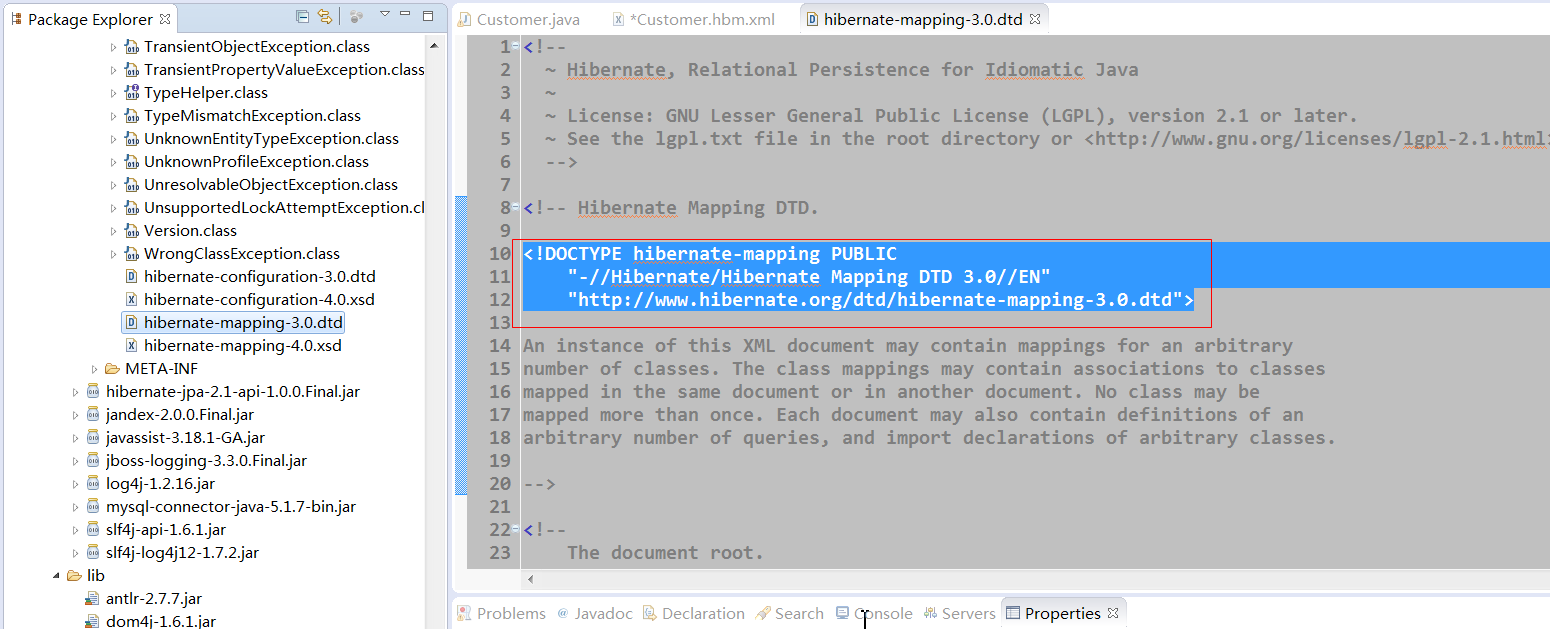Collapse the comment fold on line 8
The width and height of the screenshot is (1550, 629).
516,208
